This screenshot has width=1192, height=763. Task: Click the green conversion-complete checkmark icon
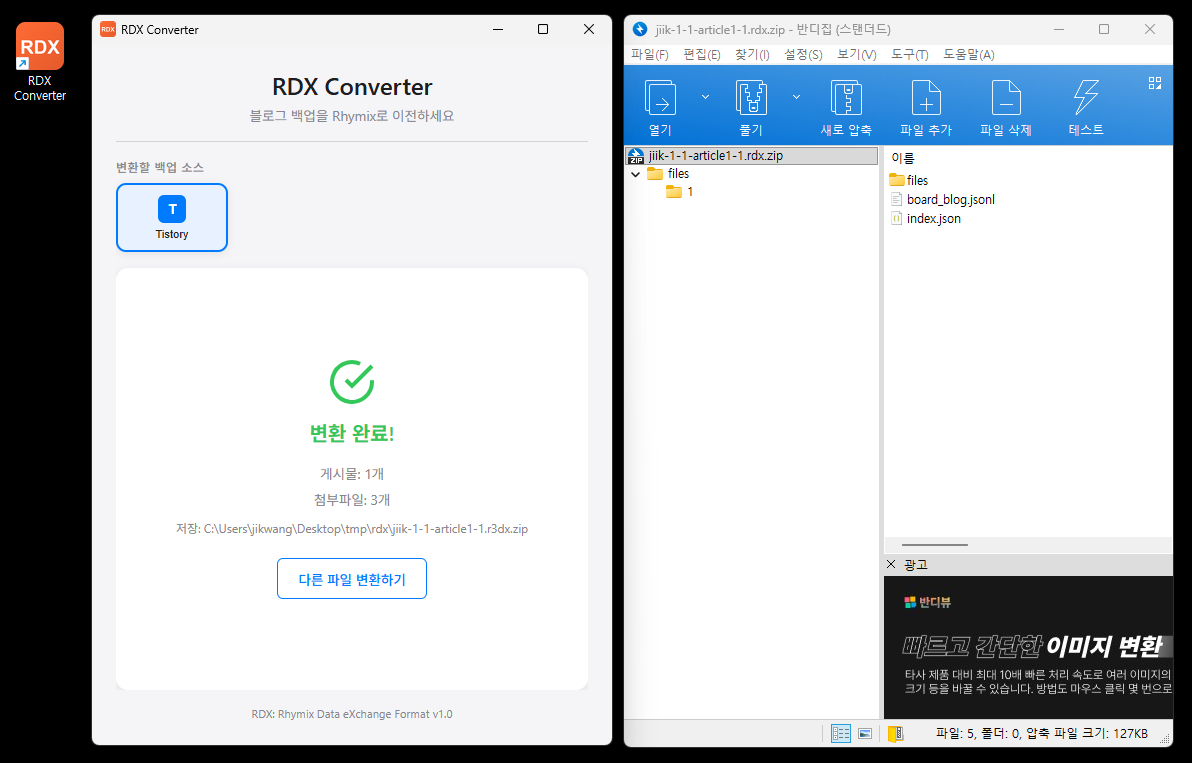coord(352,382)
